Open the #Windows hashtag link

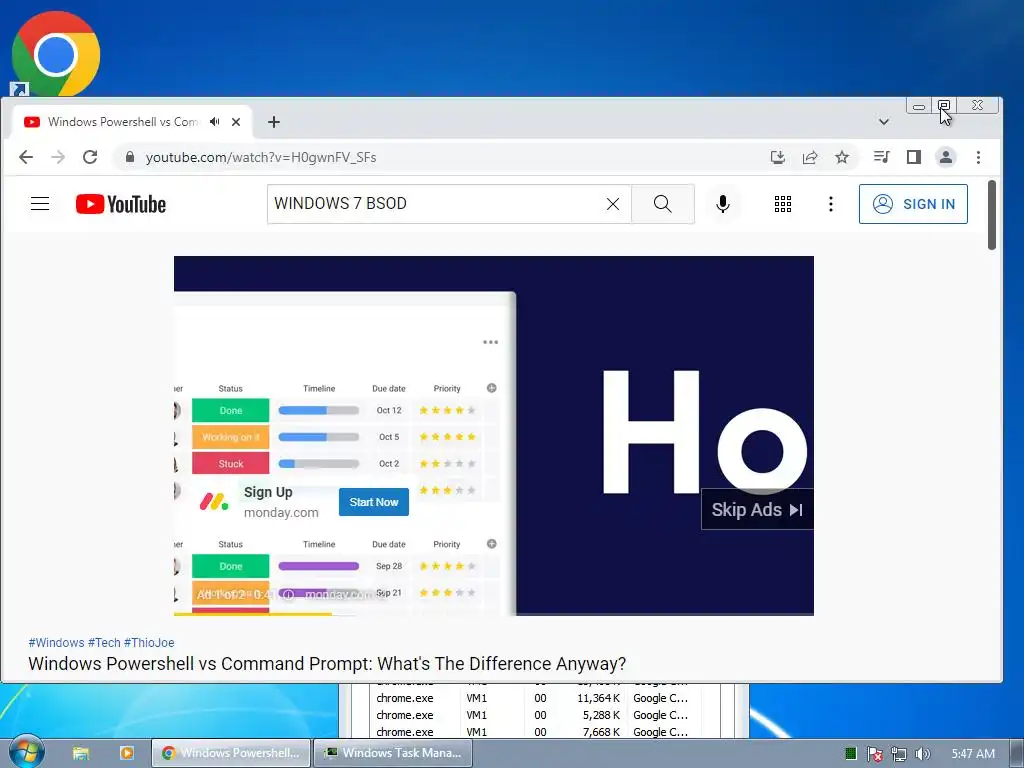coord(56,643)
